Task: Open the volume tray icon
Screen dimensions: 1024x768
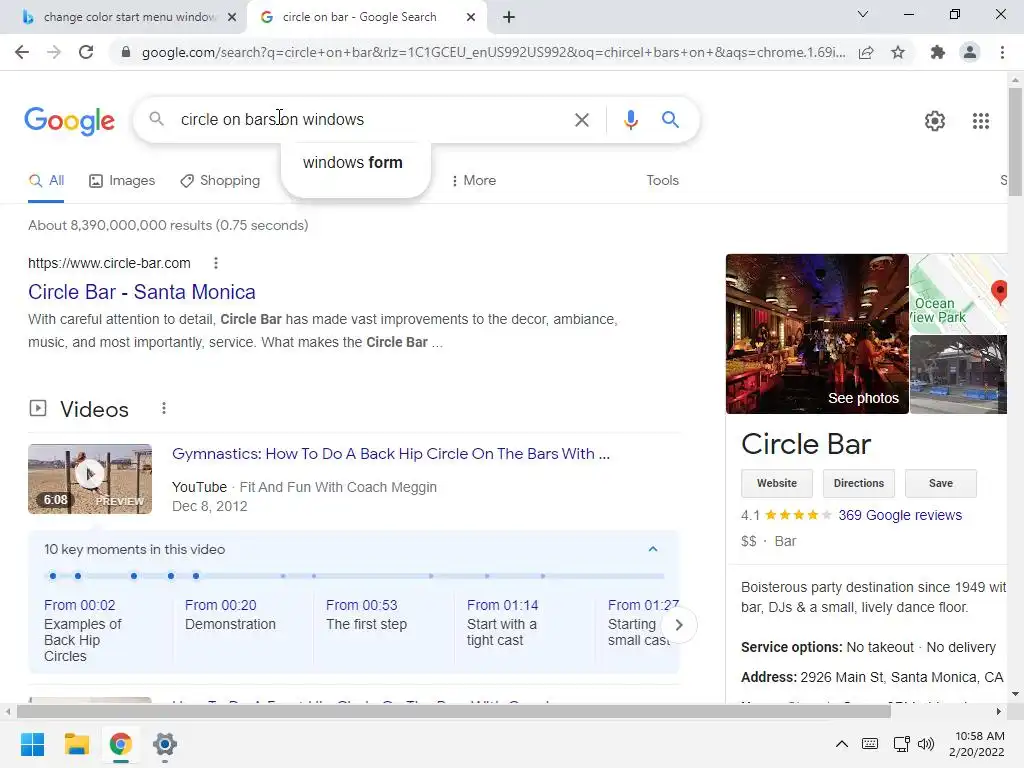Action: [x=925, y=744]
